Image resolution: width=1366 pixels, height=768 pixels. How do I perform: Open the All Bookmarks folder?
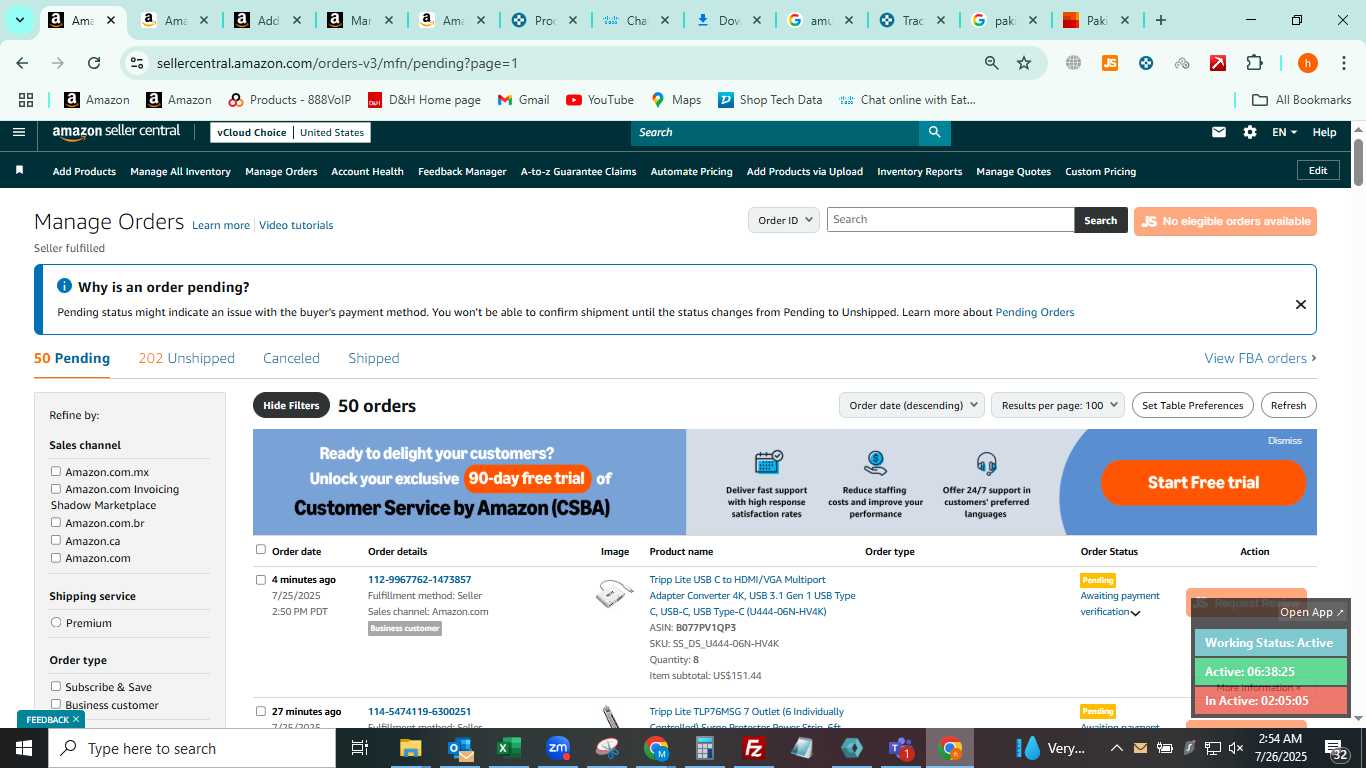click(x=1302, y=100)
